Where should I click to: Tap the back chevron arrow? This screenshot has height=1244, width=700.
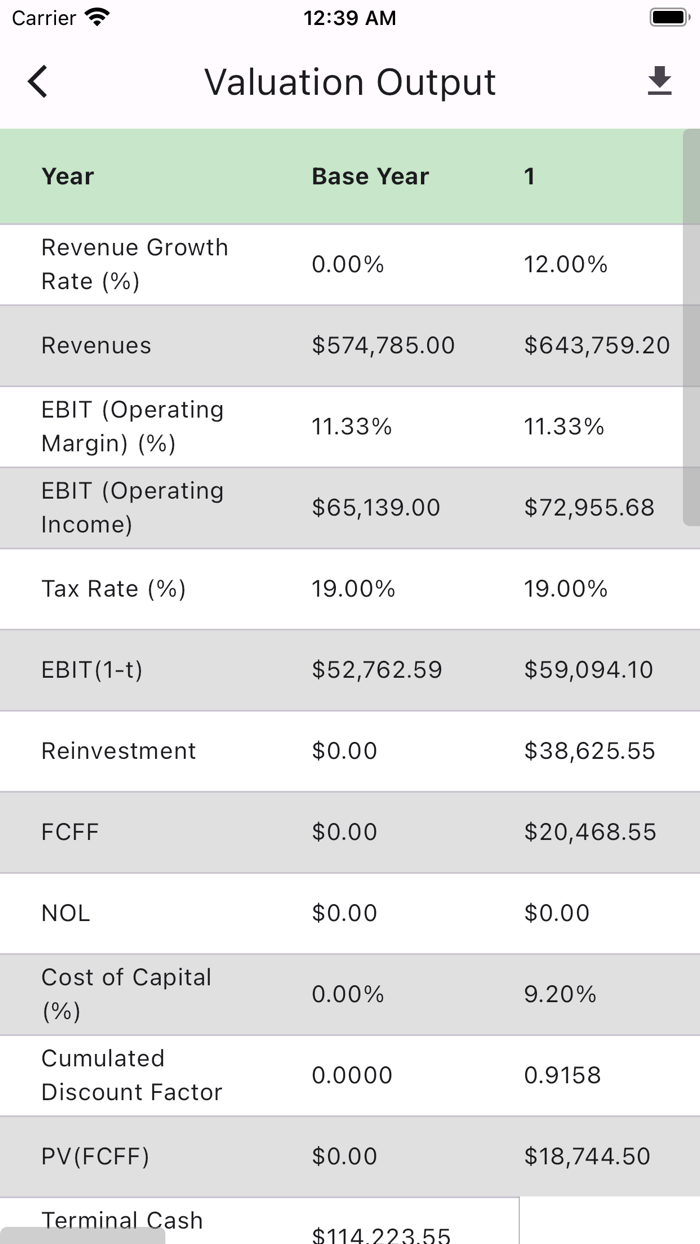click(38, 81)
